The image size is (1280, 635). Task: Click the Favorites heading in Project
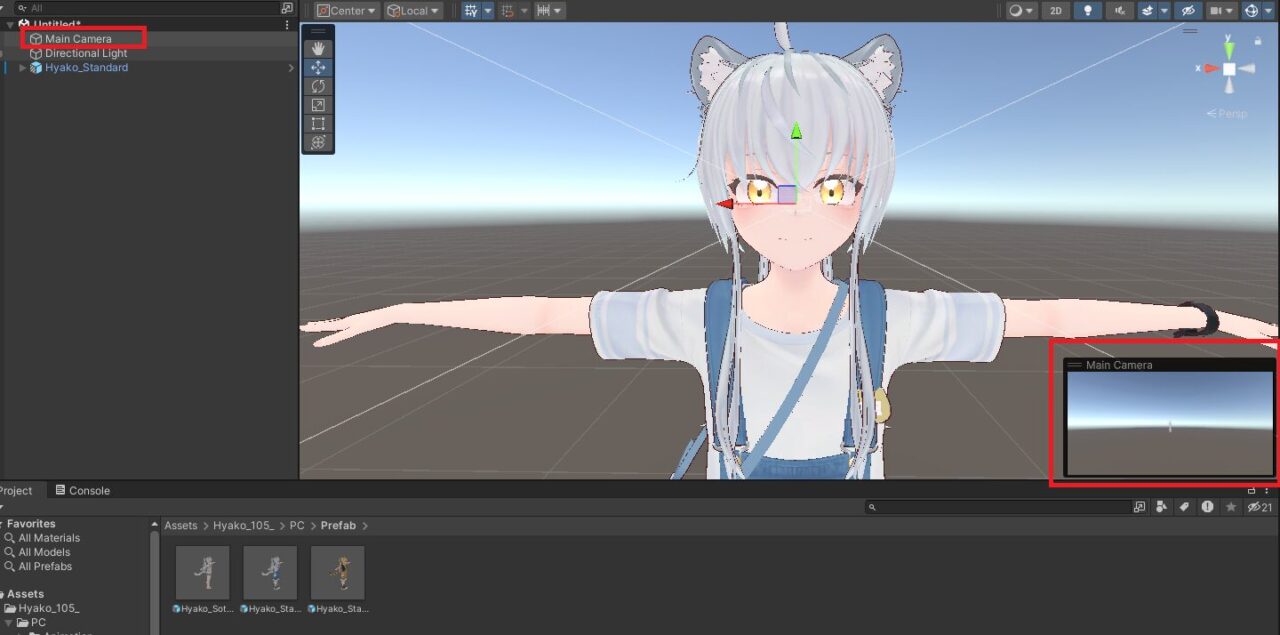pyautogui.click(x=31, y=524)
